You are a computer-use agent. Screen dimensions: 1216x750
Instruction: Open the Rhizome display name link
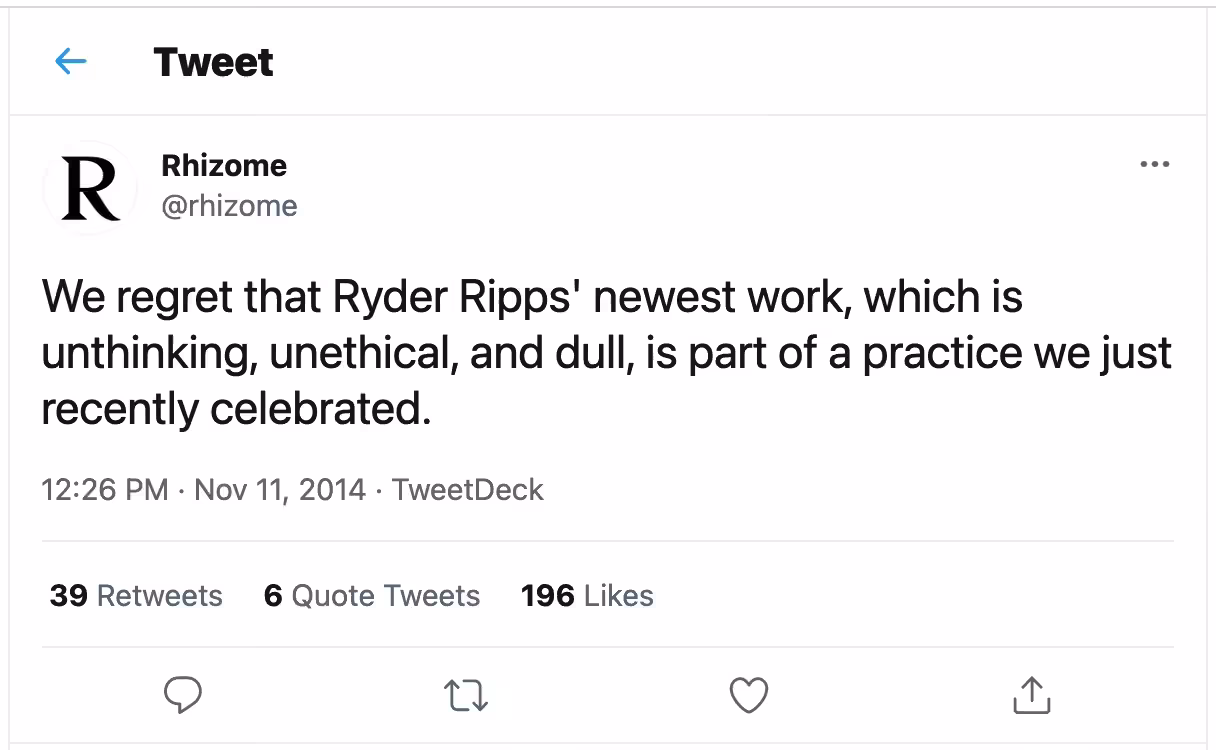pos(224,165)
